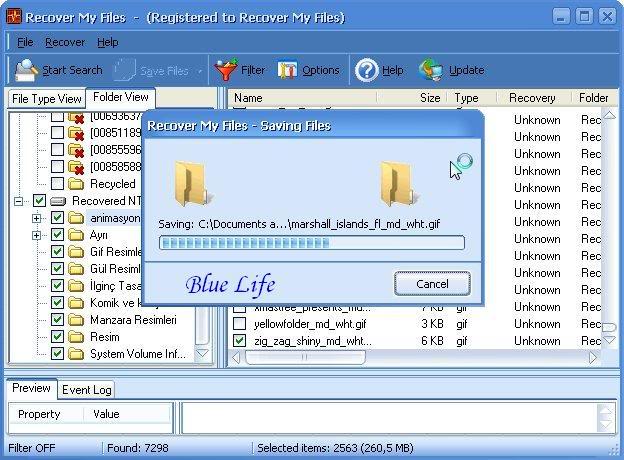Expand the Ayrı folder node

coord(36,235)
